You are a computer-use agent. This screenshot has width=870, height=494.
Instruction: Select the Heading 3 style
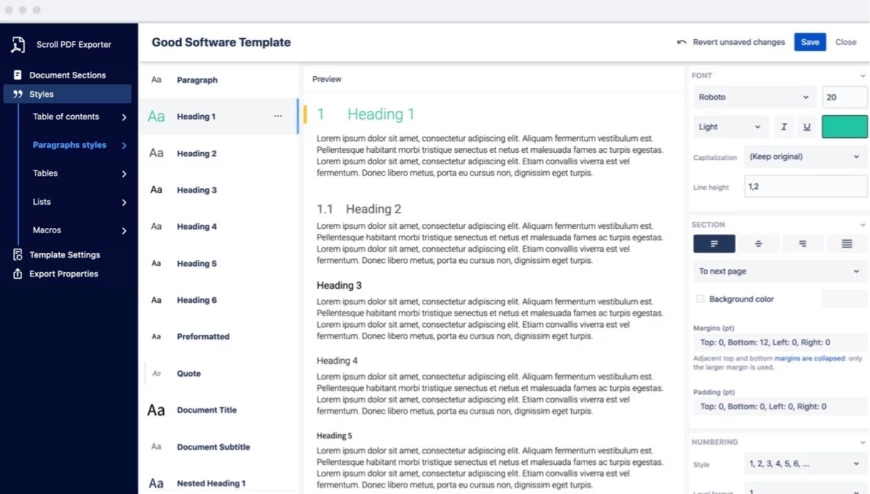pyautogui.click(x=219, y=190)
